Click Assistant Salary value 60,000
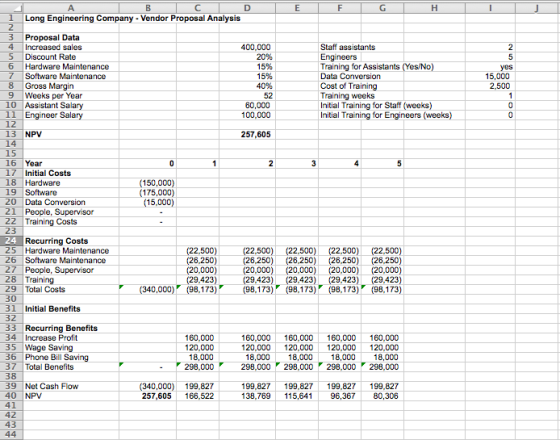 [258, 105]
